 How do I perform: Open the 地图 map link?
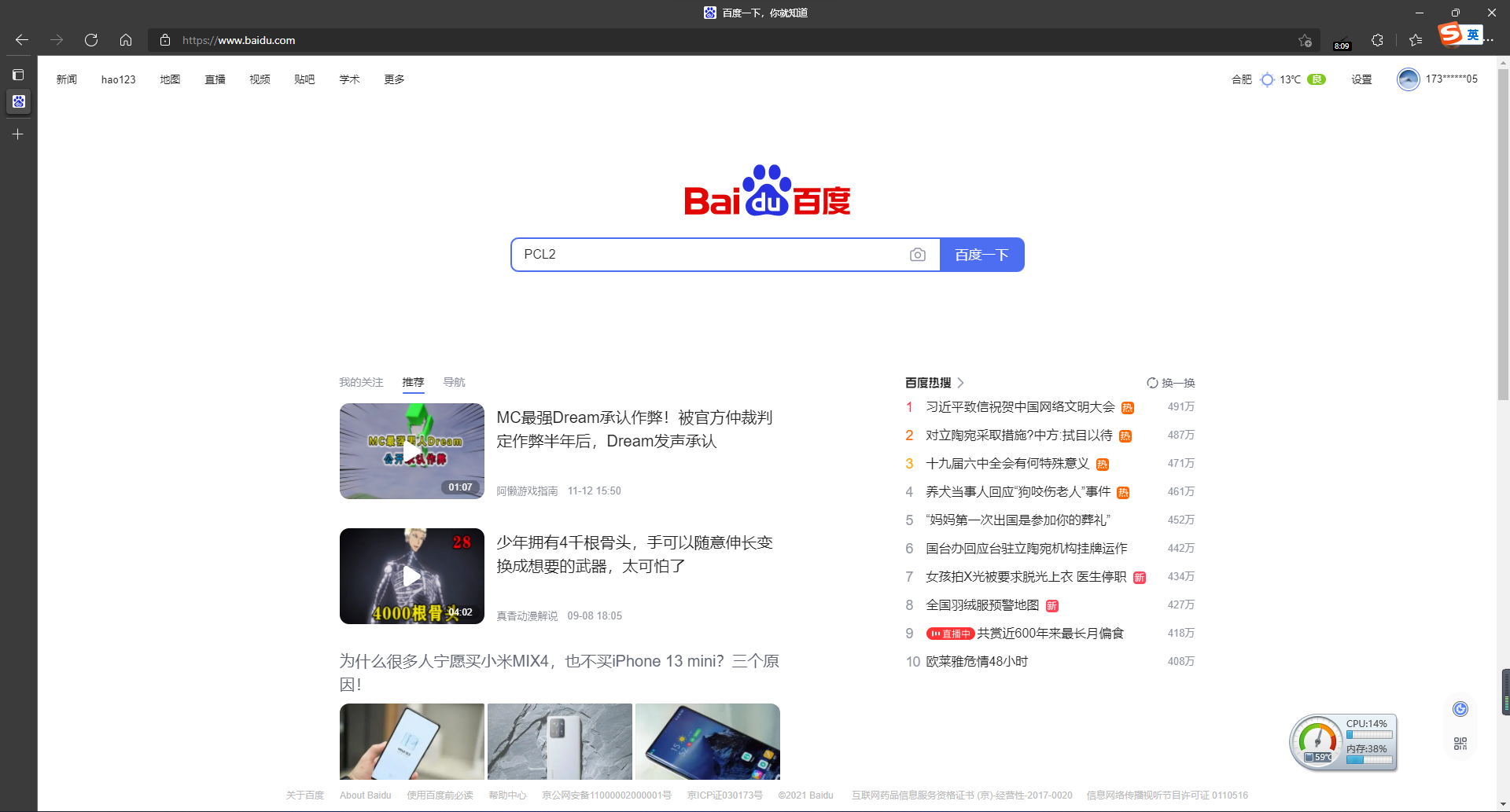point(170,79)
